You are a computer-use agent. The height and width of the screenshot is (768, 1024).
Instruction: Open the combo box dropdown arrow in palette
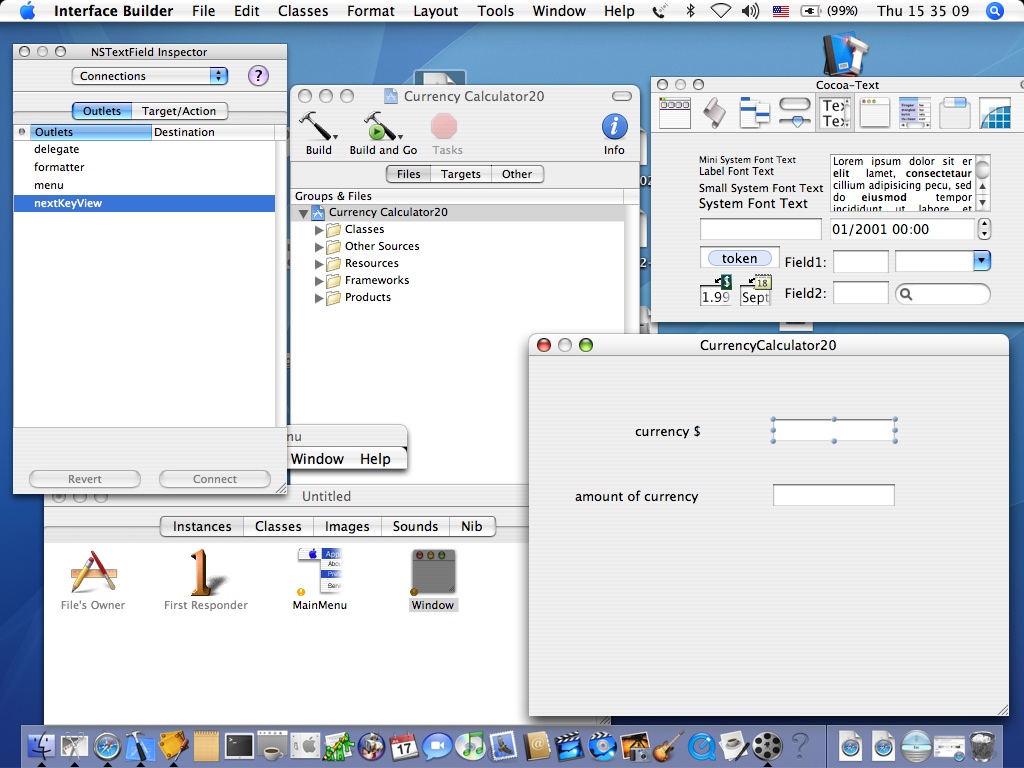982,261
